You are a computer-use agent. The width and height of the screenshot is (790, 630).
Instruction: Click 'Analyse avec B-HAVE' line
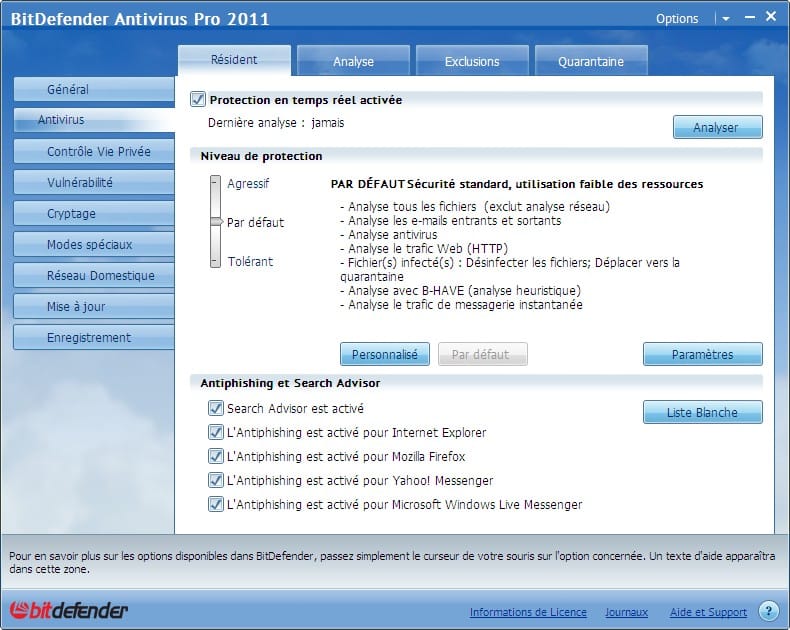[x=460, y=290]
